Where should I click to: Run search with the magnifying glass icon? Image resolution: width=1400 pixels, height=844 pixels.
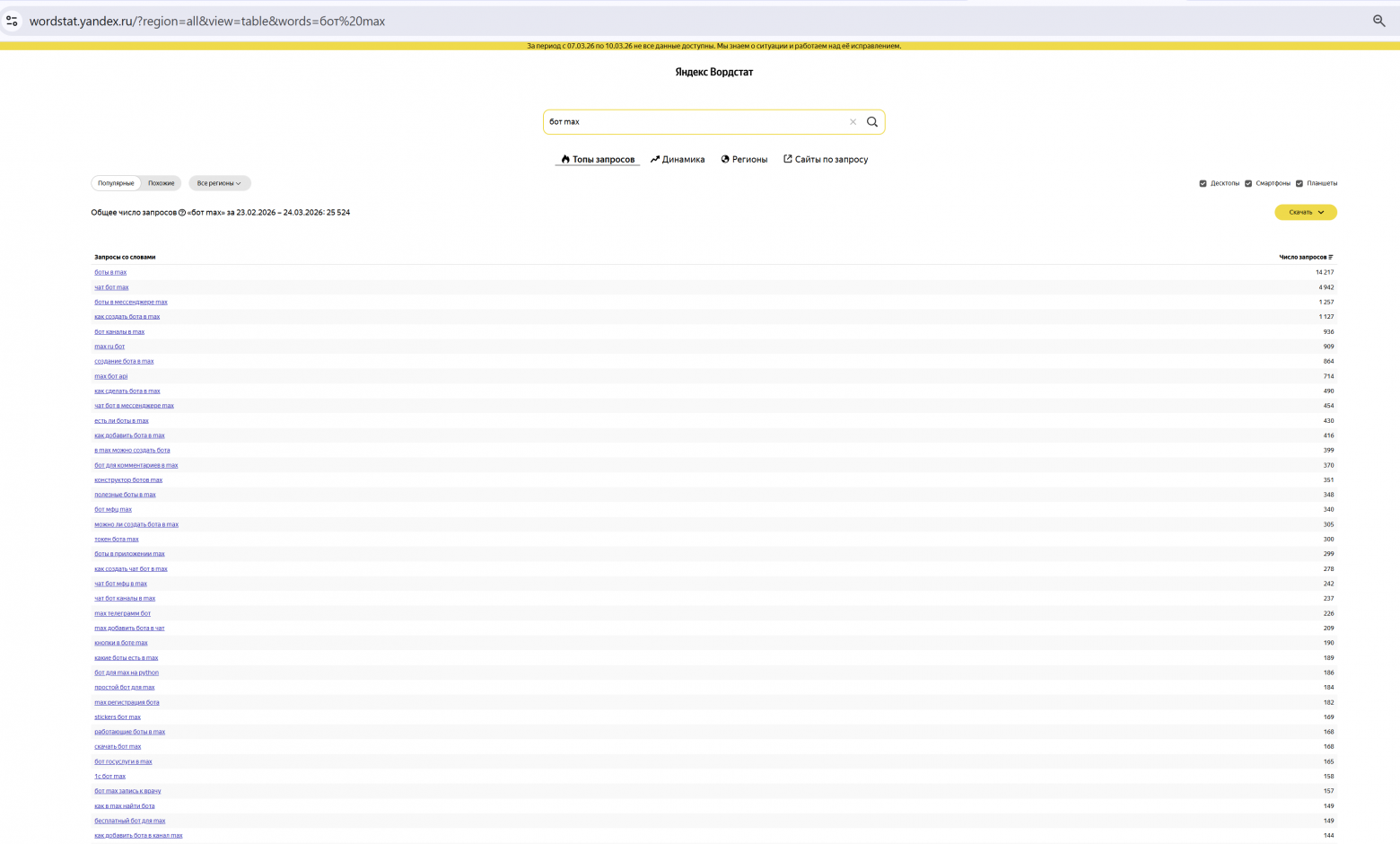tap(872, 122)
